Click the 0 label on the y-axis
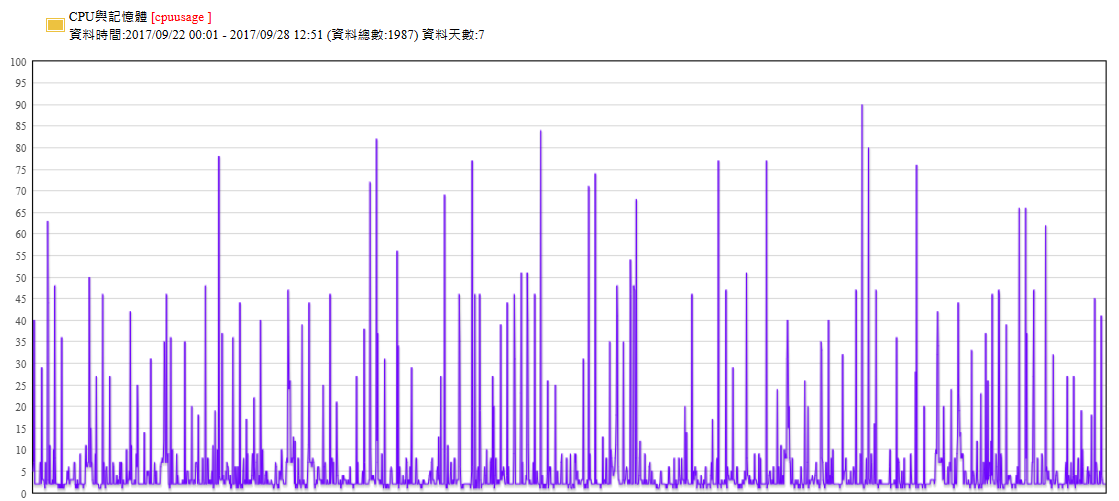The image size is (1119, 501). [23, 493]
